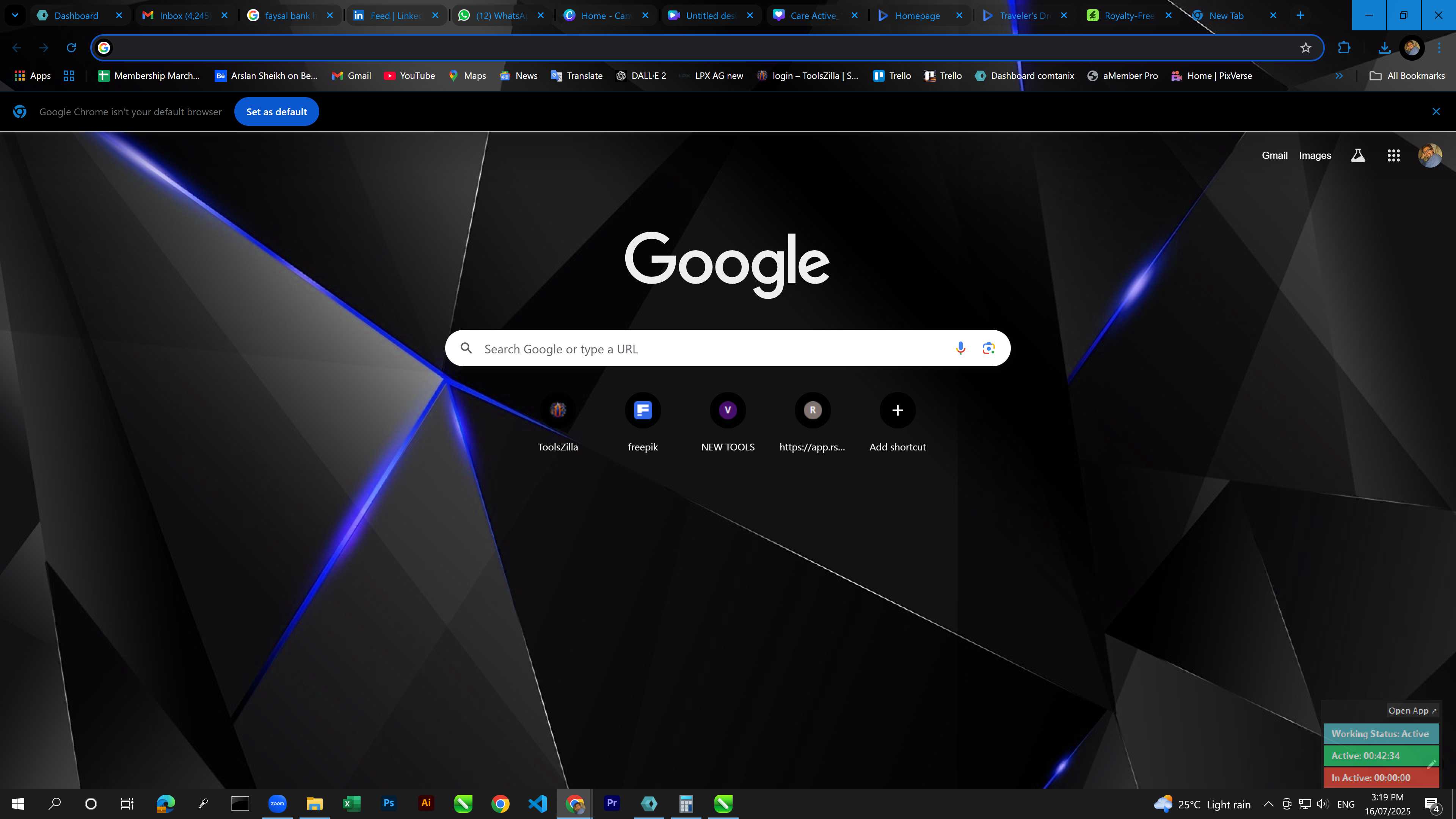Open the tab search dropdown arrow
This screenshot has height=819, width=1456.
pos(15,15)
